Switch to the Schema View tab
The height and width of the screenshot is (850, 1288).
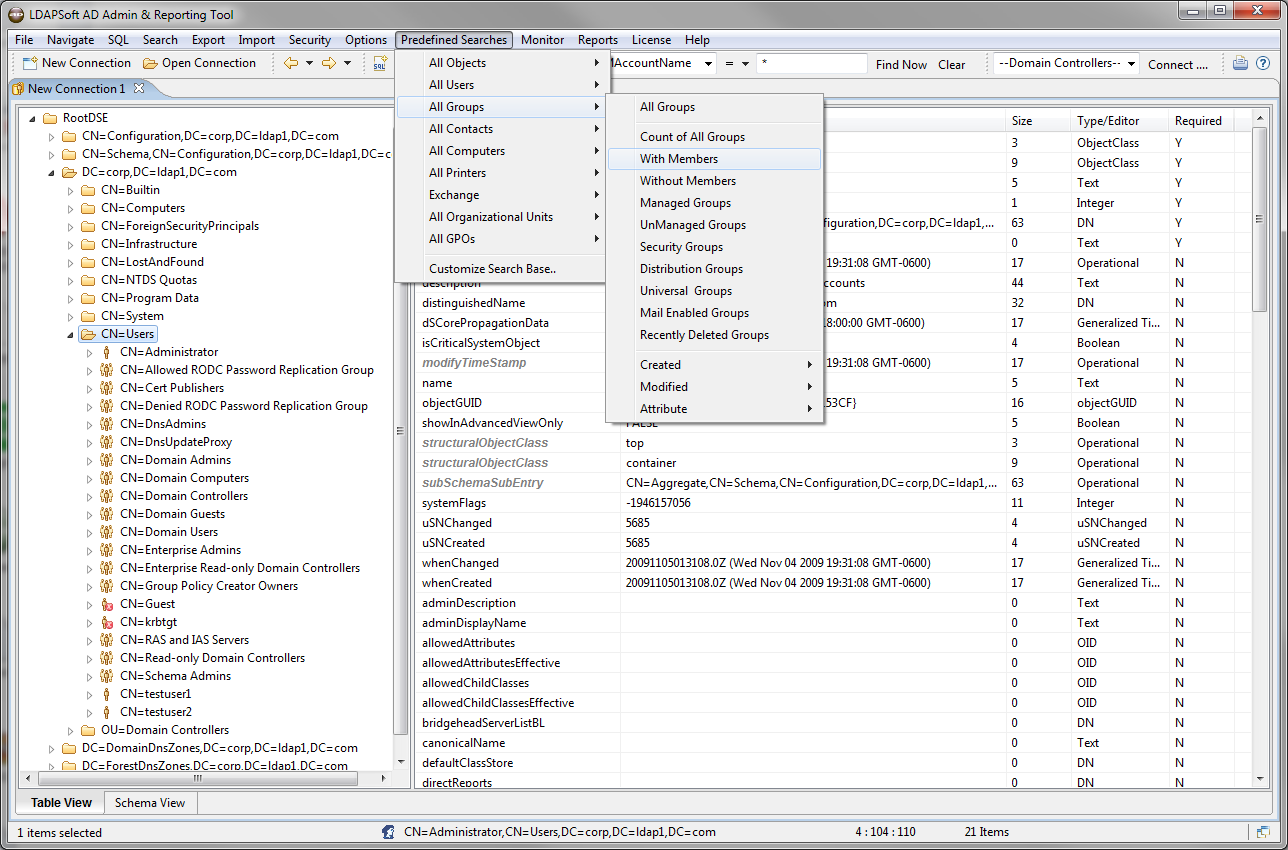click(x=150, y=803)
